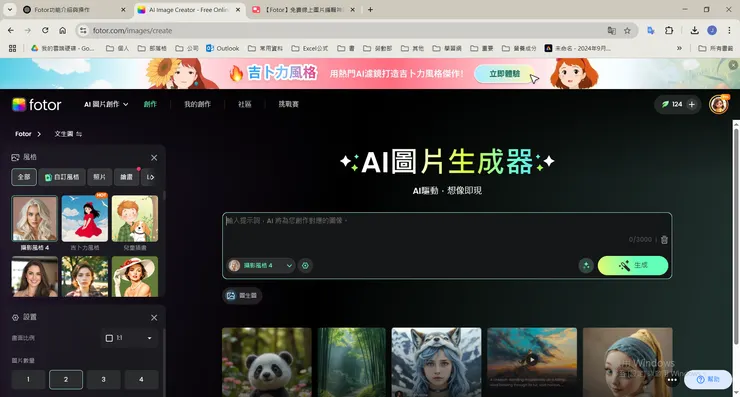The width and height of the screenshot is (740, 397).
Task: Set image count to 1
Action: 28,380
